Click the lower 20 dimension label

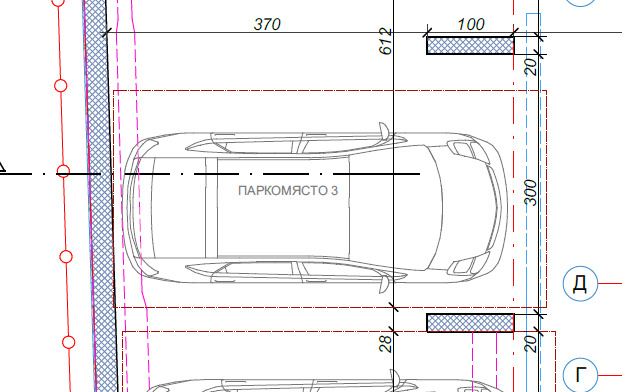click(531, 344)
